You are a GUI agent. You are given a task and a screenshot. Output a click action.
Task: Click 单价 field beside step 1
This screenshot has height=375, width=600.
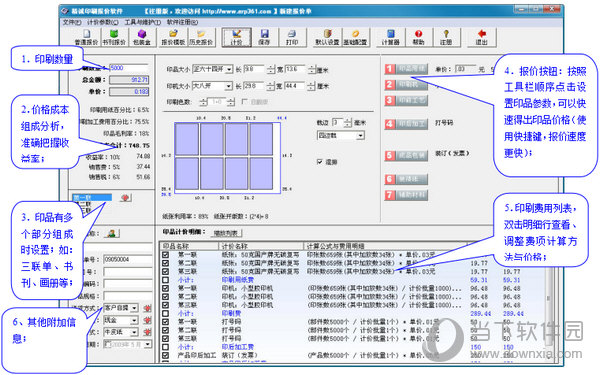click(x=466, y=69)
